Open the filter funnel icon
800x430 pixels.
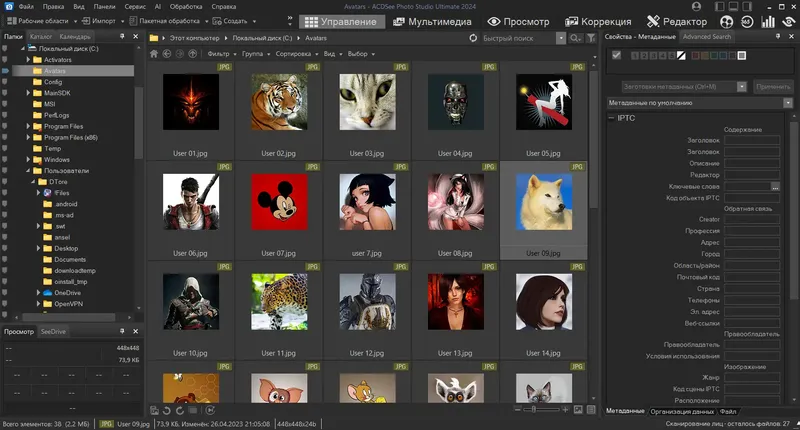coord(591,37)
